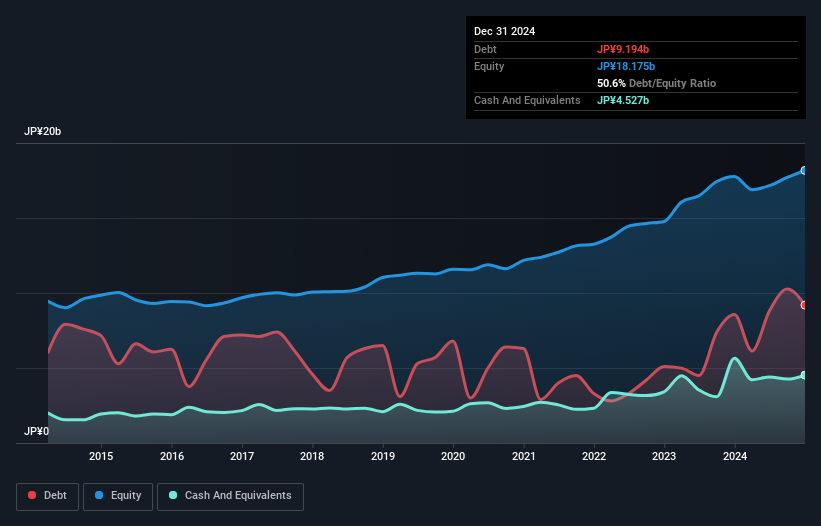The width and height of the screenshot is (821, 526).
Task: Select the Debt endpoint marker on chart
Action: 804,305
